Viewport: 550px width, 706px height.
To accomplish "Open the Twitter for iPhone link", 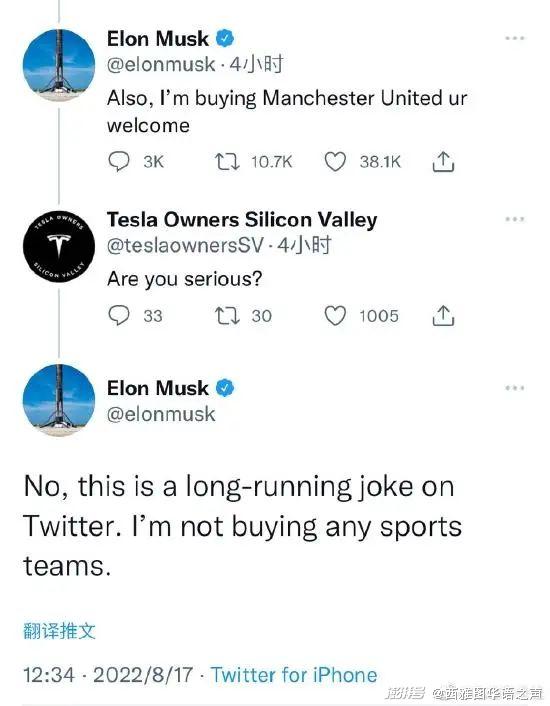I will click(x=294, y=675).
